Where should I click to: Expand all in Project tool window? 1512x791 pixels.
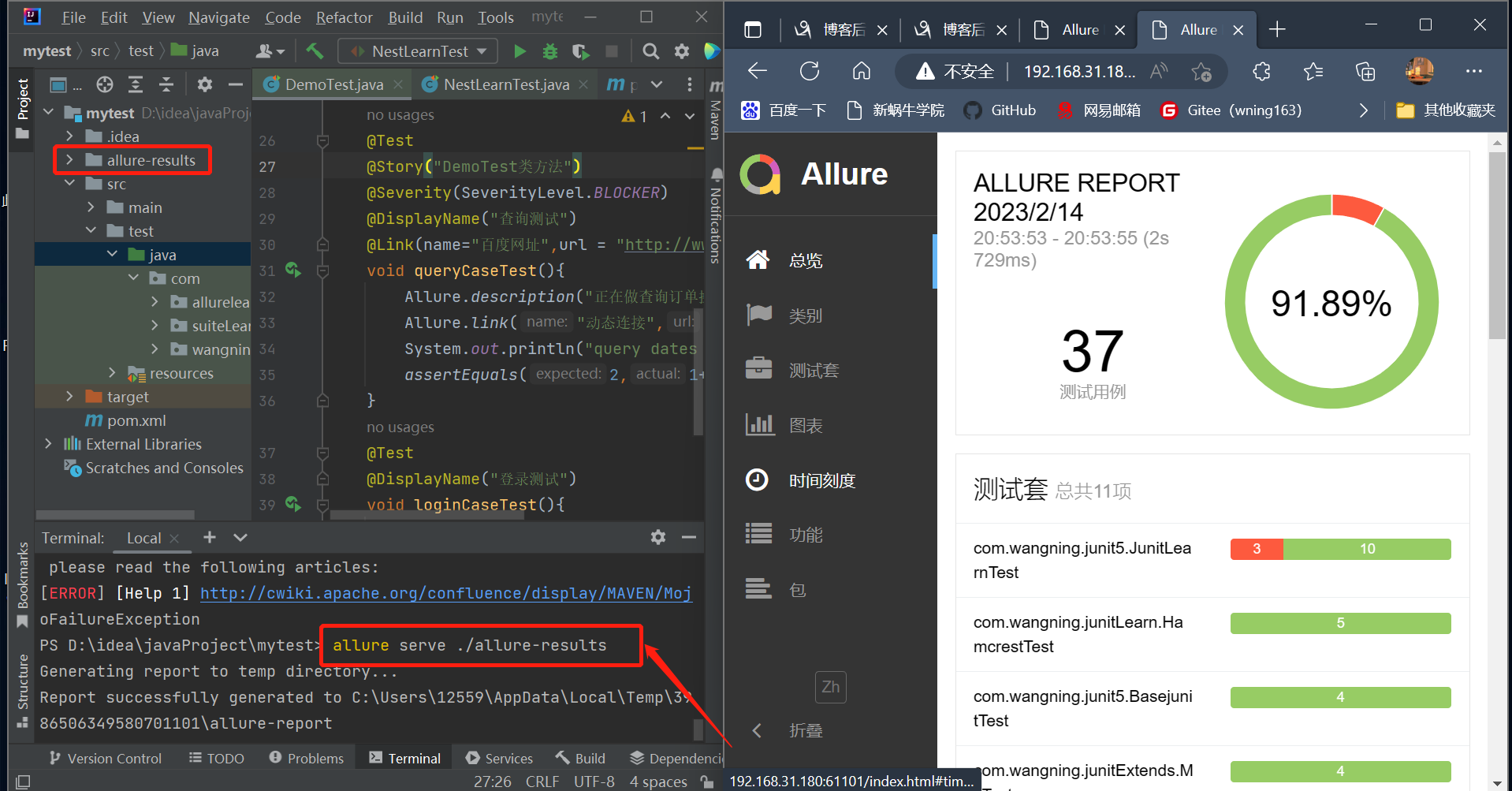tap(136, 84)
